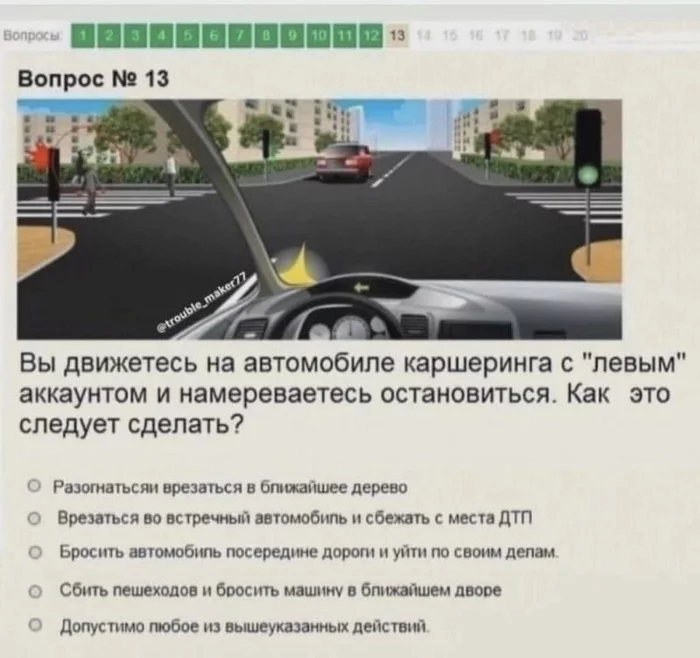Screen dimensions: 700x658
Task: Jump to question 10 box
Action: tap(319, 36)
